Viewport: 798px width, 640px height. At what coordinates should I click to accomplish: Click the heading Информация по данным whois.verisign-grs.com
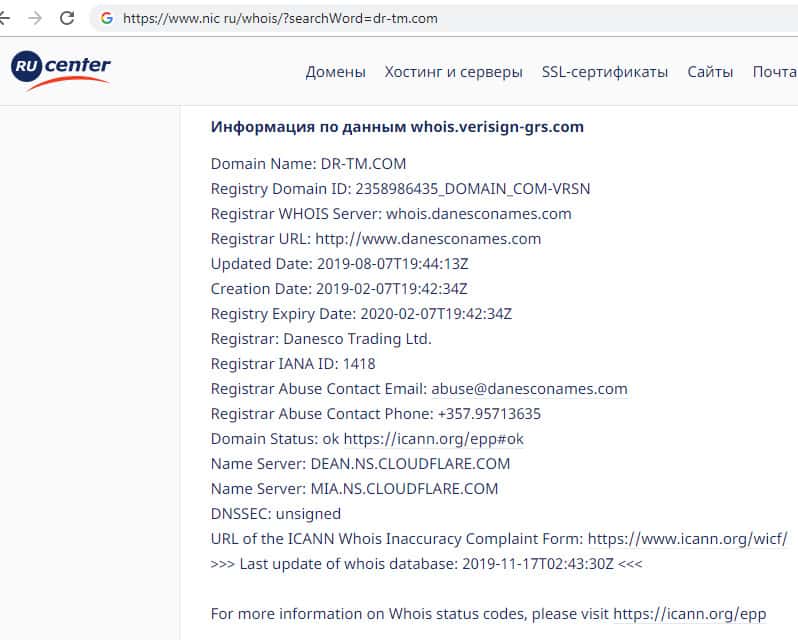tap(397, 127)
